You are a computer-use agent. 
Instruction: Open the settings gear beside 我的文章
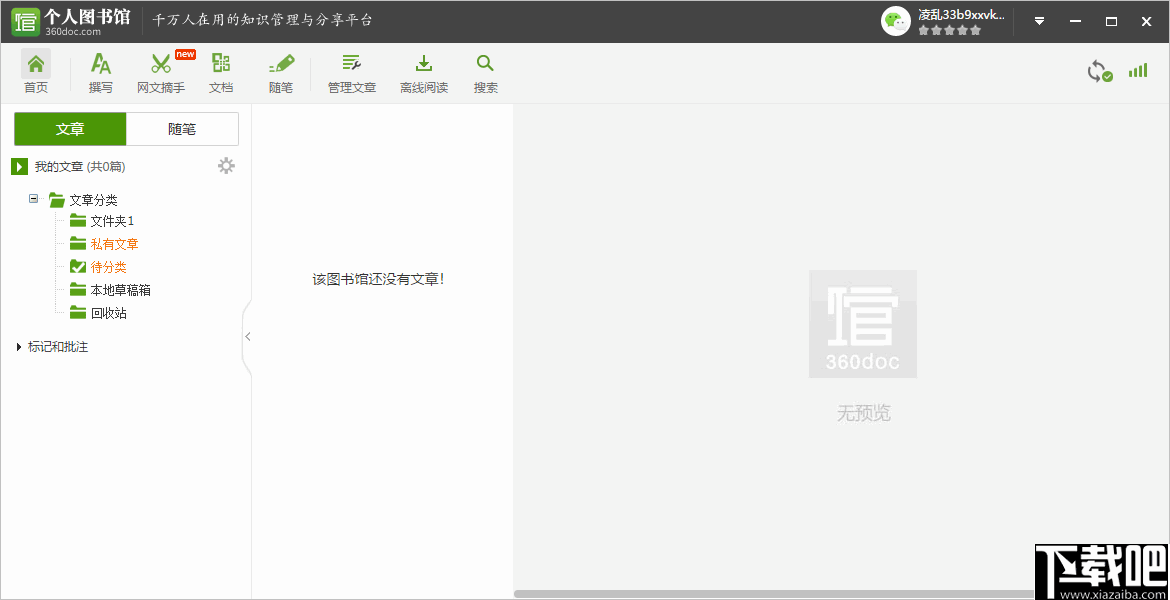point(226,166)
